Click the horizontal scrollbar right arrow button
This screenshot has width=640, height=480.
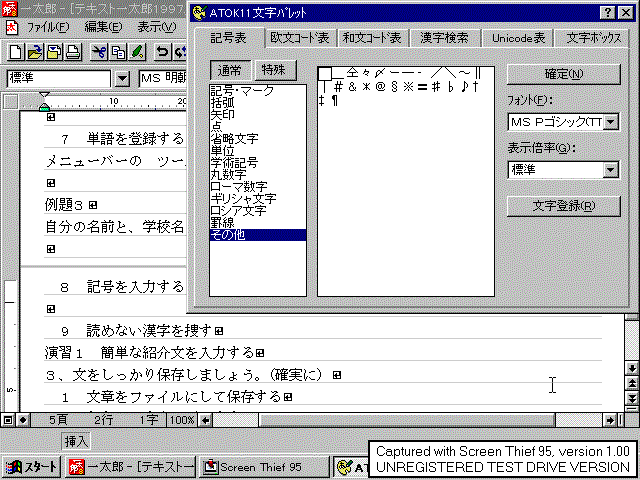tap(610, 420)
